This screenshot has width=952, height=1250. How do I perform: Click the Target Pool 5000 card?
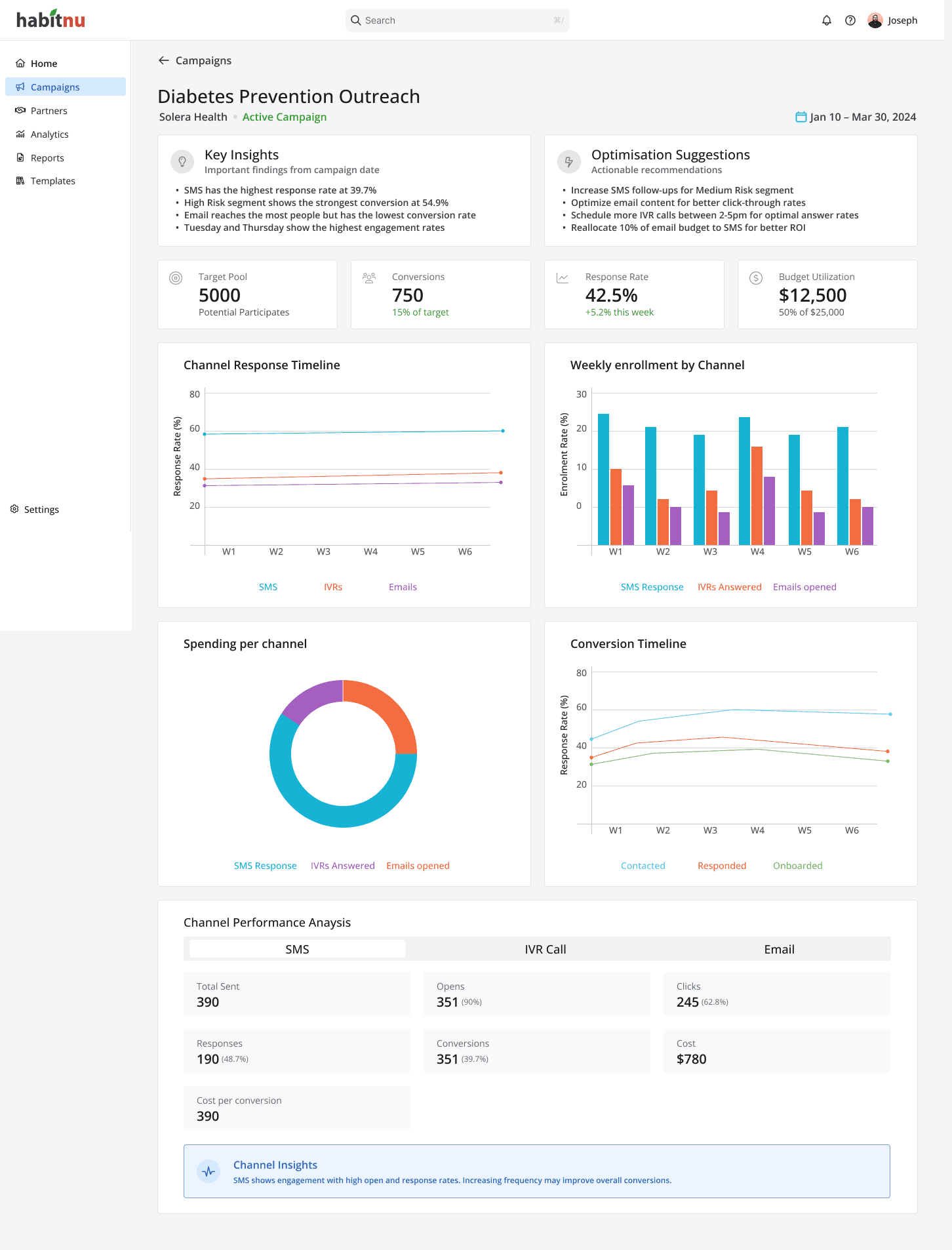(x=247, y=294)
